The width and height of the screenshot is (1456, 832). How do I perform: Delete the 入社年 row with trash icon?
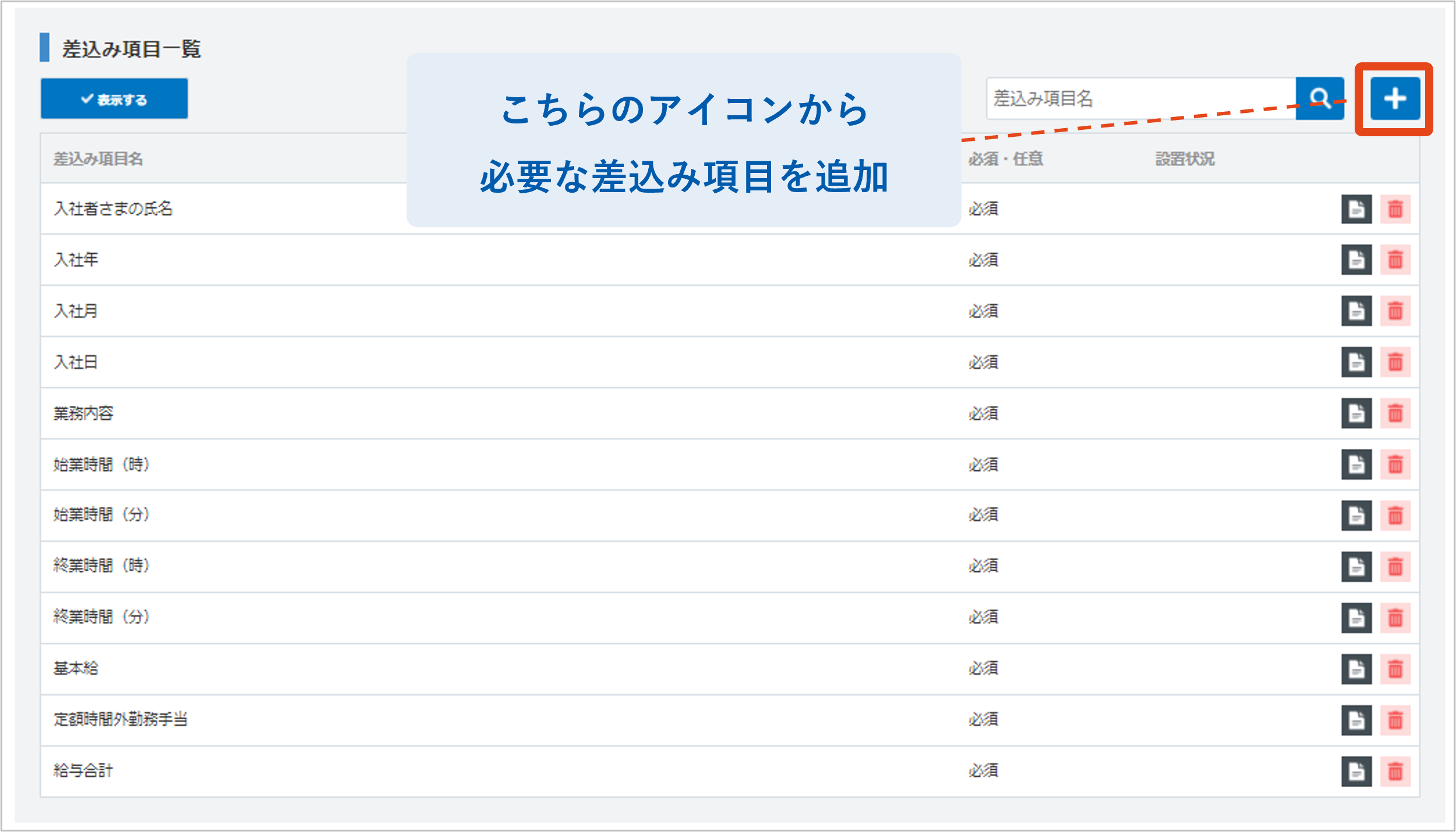pyautogui.click(x=1395, y=260)
